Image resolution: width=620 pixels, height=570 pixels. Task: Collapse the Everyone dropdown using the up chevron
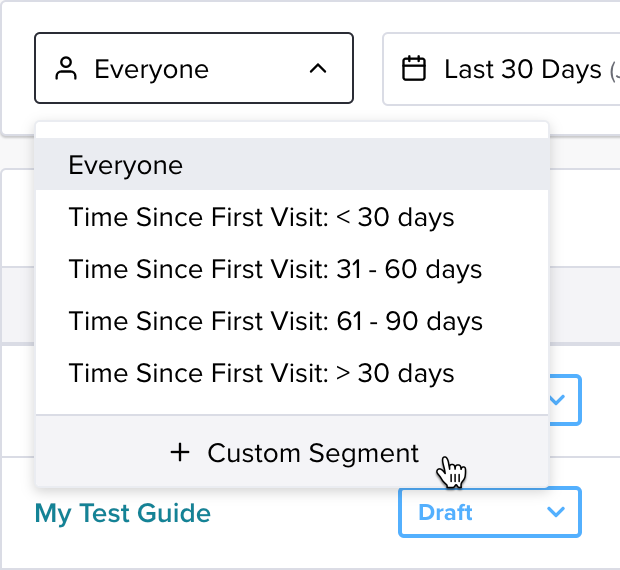click(318, 69)
